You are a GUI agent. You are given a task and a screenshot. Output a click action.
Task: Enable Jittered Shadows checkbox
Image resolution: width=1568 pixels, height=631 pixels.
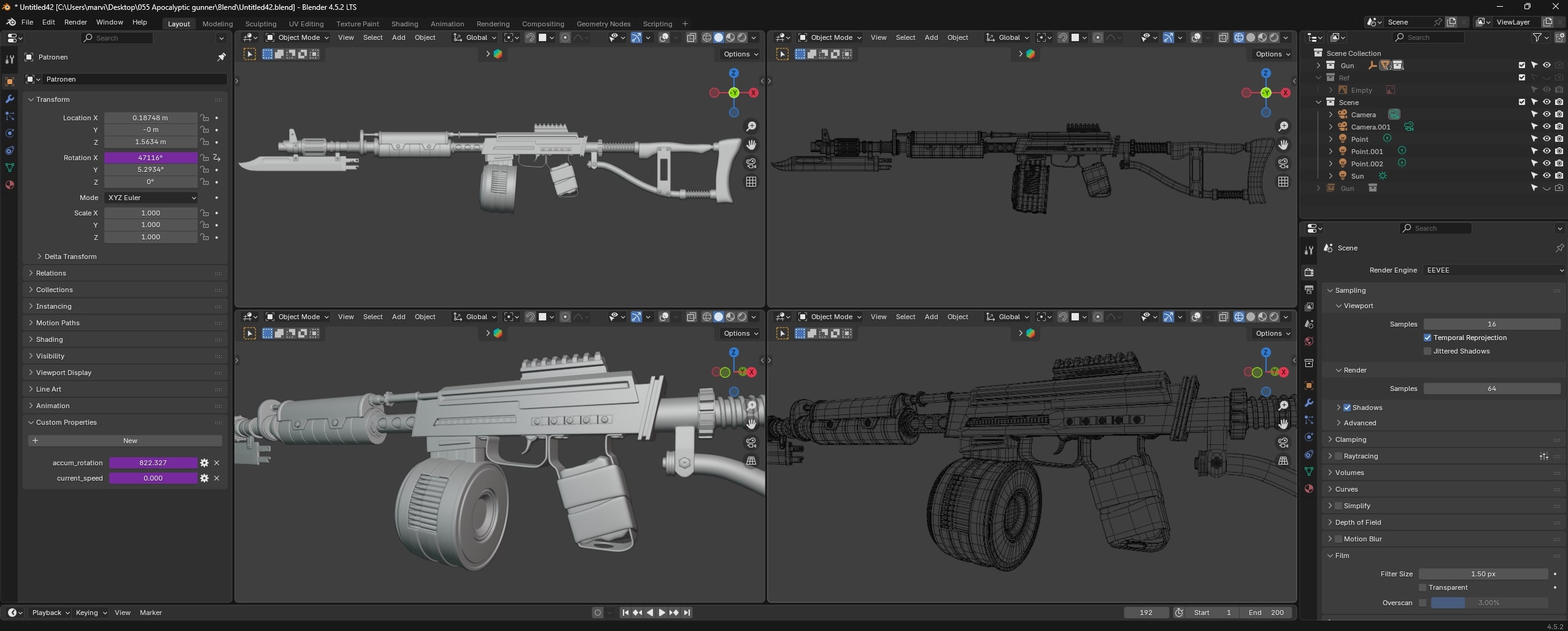point(1427,351)
